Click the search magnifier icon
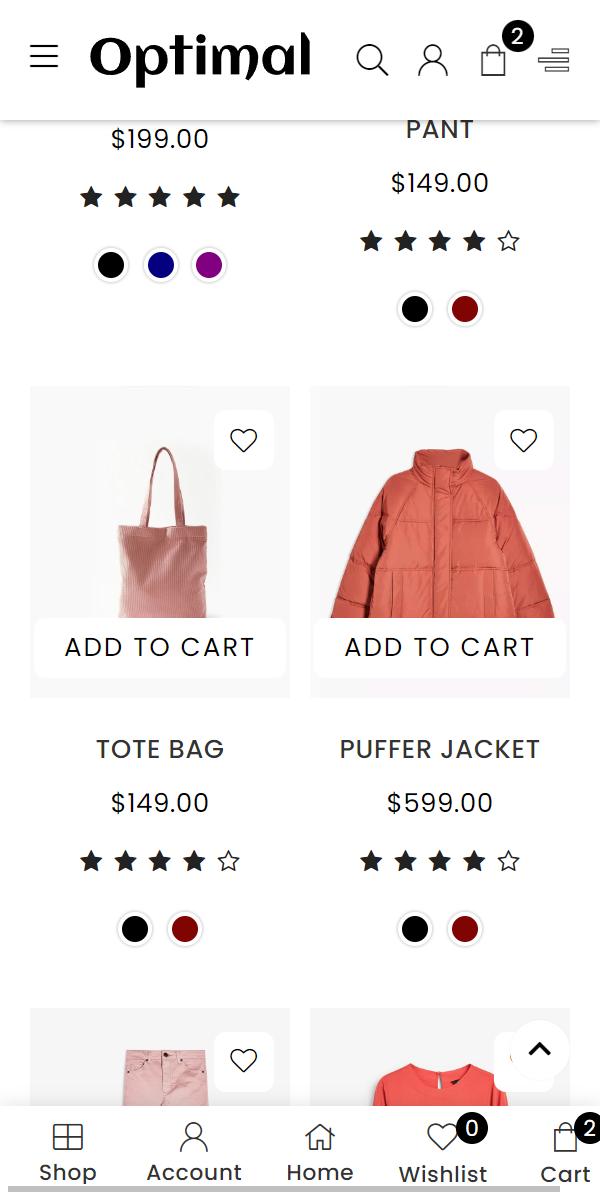This screenshot has width=600, height=1200. point(372,60)
